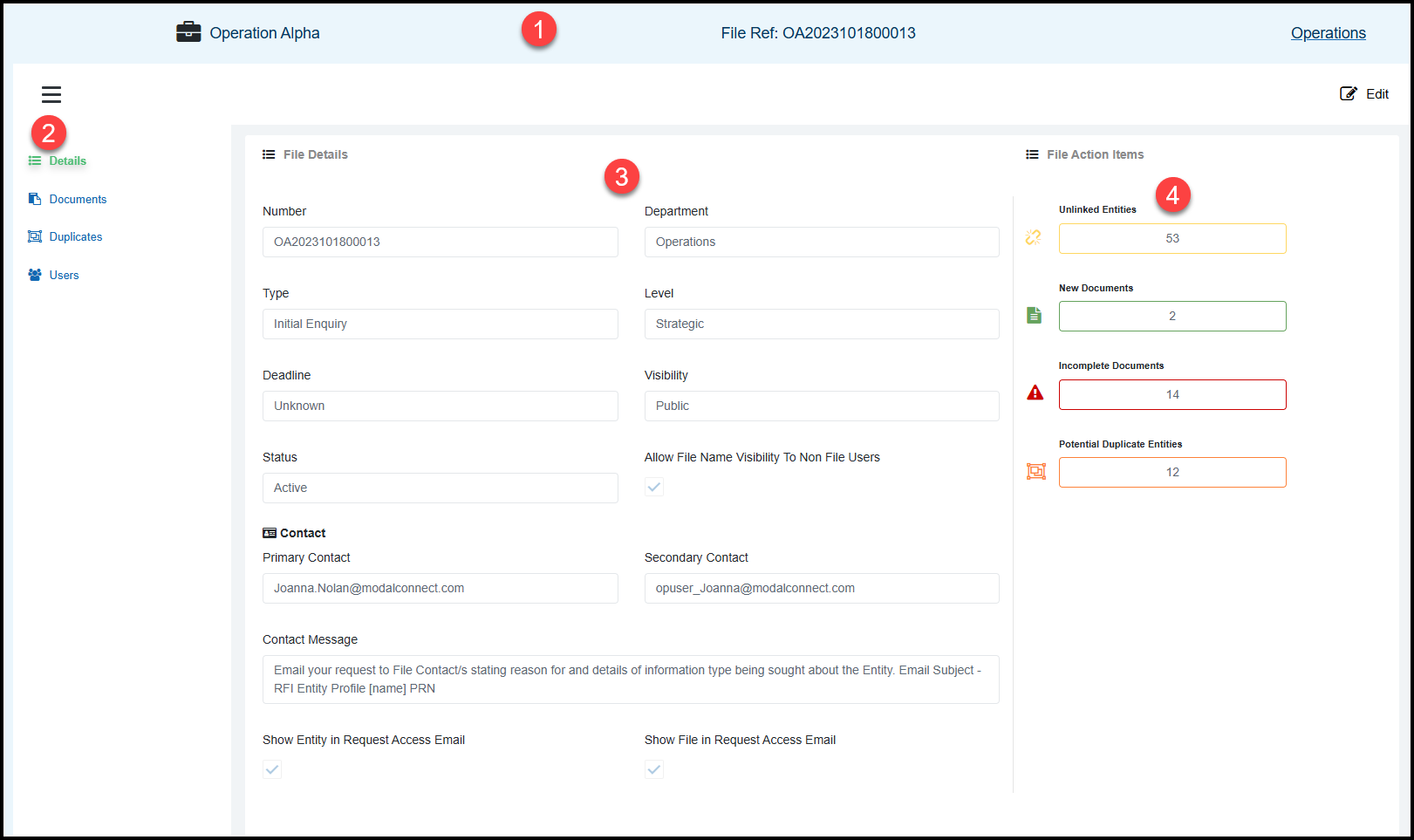Open the Incomplete Documents red box showing 14
The width and height of the screenshot is (1414, 840).
click(1172, 394)
